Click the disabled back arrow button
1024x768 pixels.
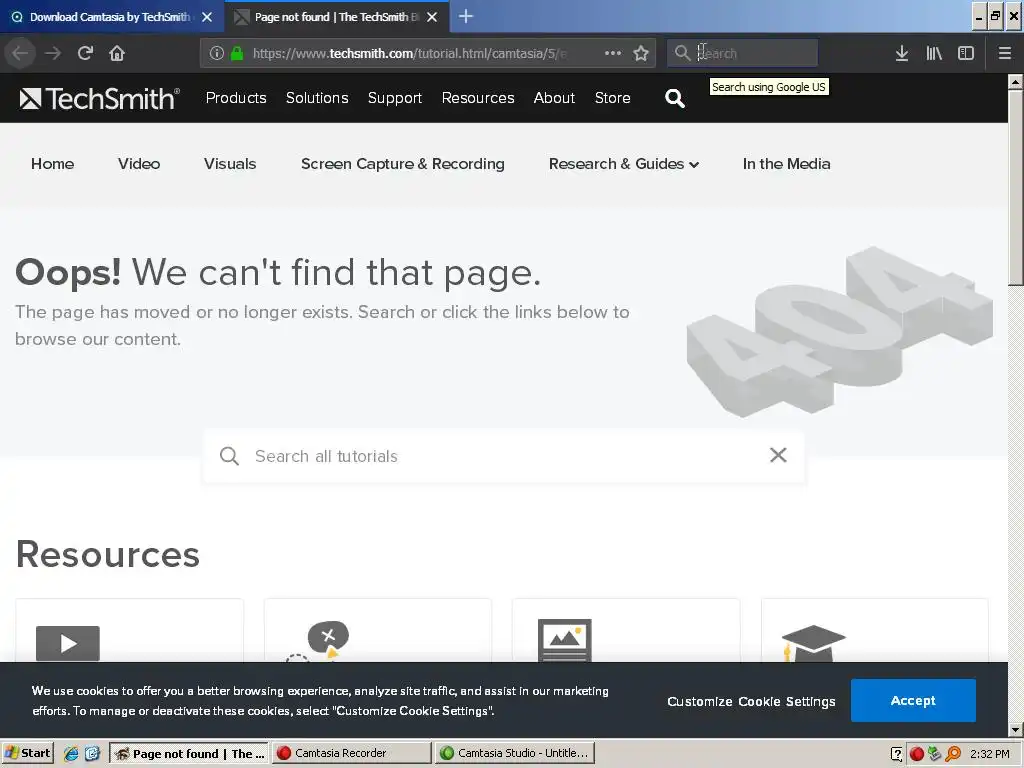pos(20,53)
